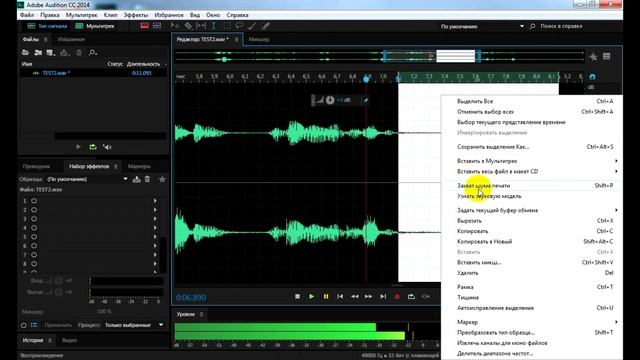Click the Fast Forward button
Screen dimensions: 640x360
pos(369,297)
